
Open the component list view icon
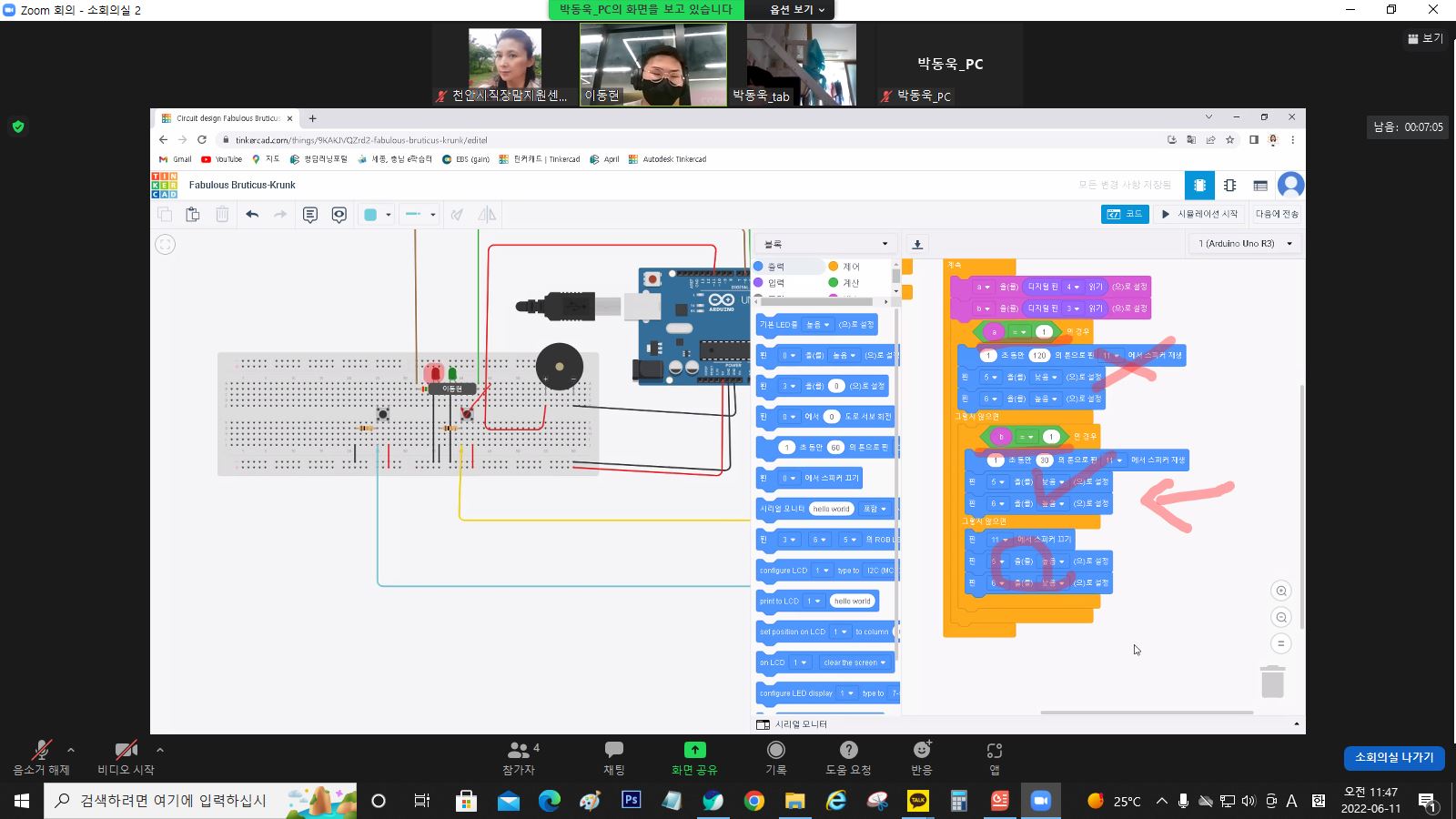tap(1260, 186)
